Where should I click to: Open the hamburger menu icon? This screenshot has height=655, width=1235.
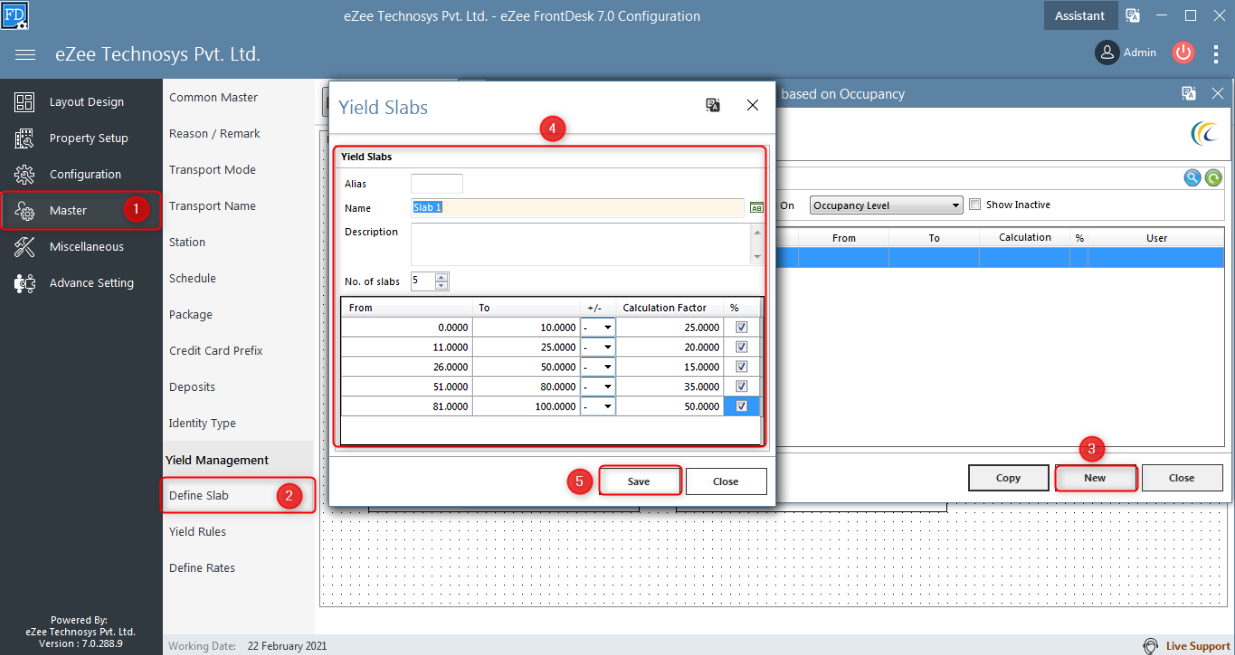[x=26, y=54]
